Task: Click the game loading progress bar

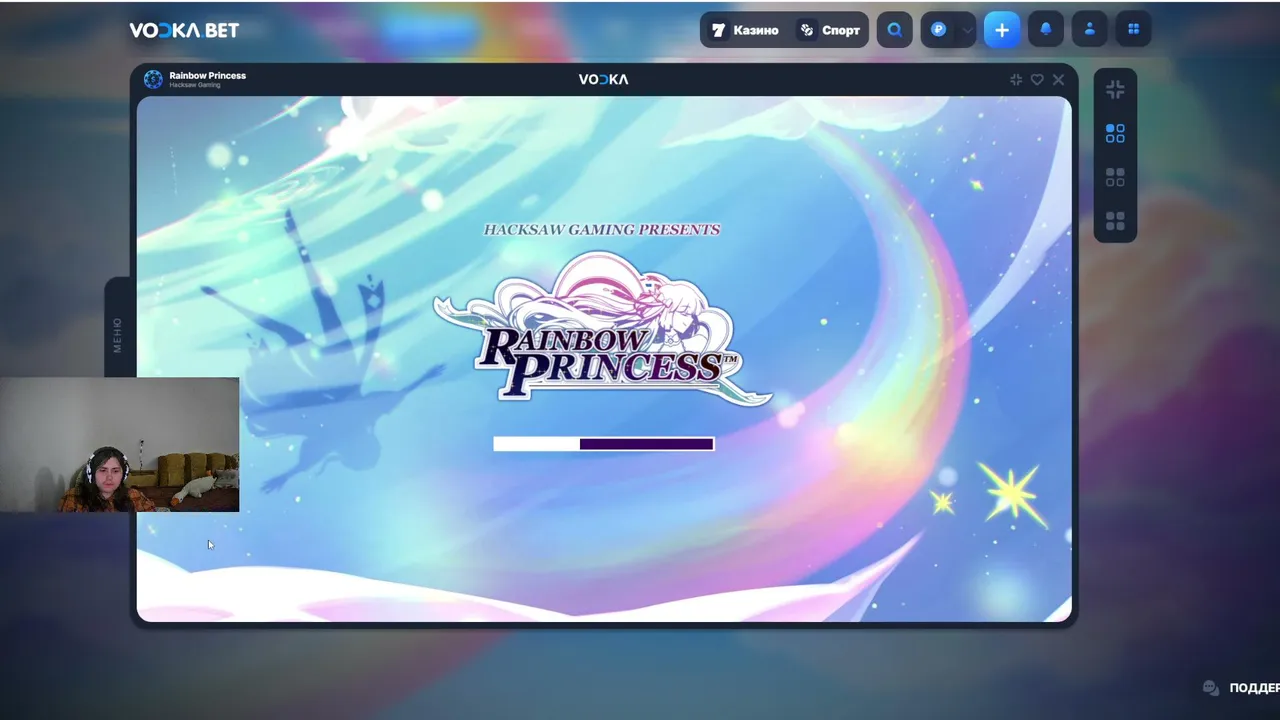Action: [x=604, y=444]
